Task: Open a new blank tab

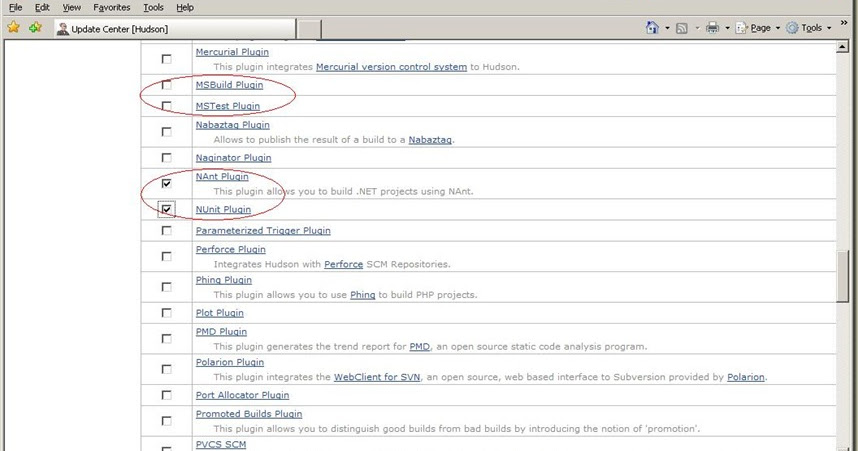Action: (x=309, y=30)
